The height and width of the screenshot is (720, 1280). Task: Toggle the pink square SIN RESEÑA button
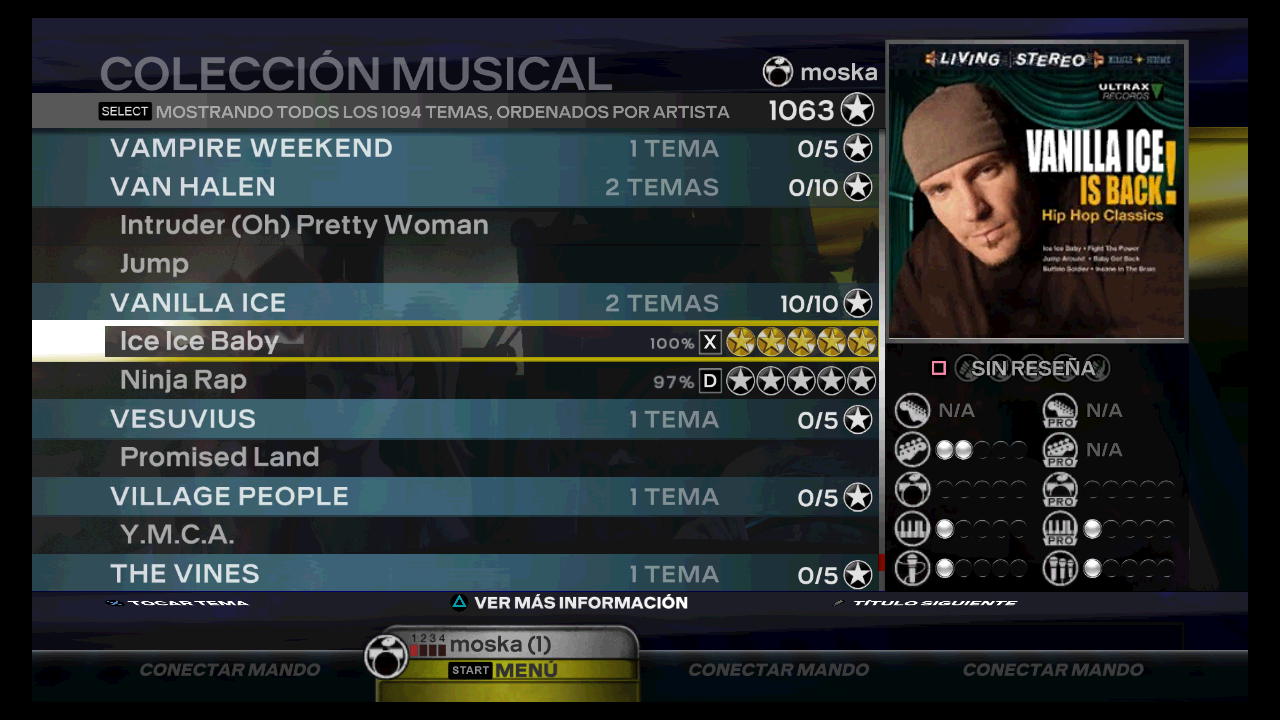coord(939,368)
